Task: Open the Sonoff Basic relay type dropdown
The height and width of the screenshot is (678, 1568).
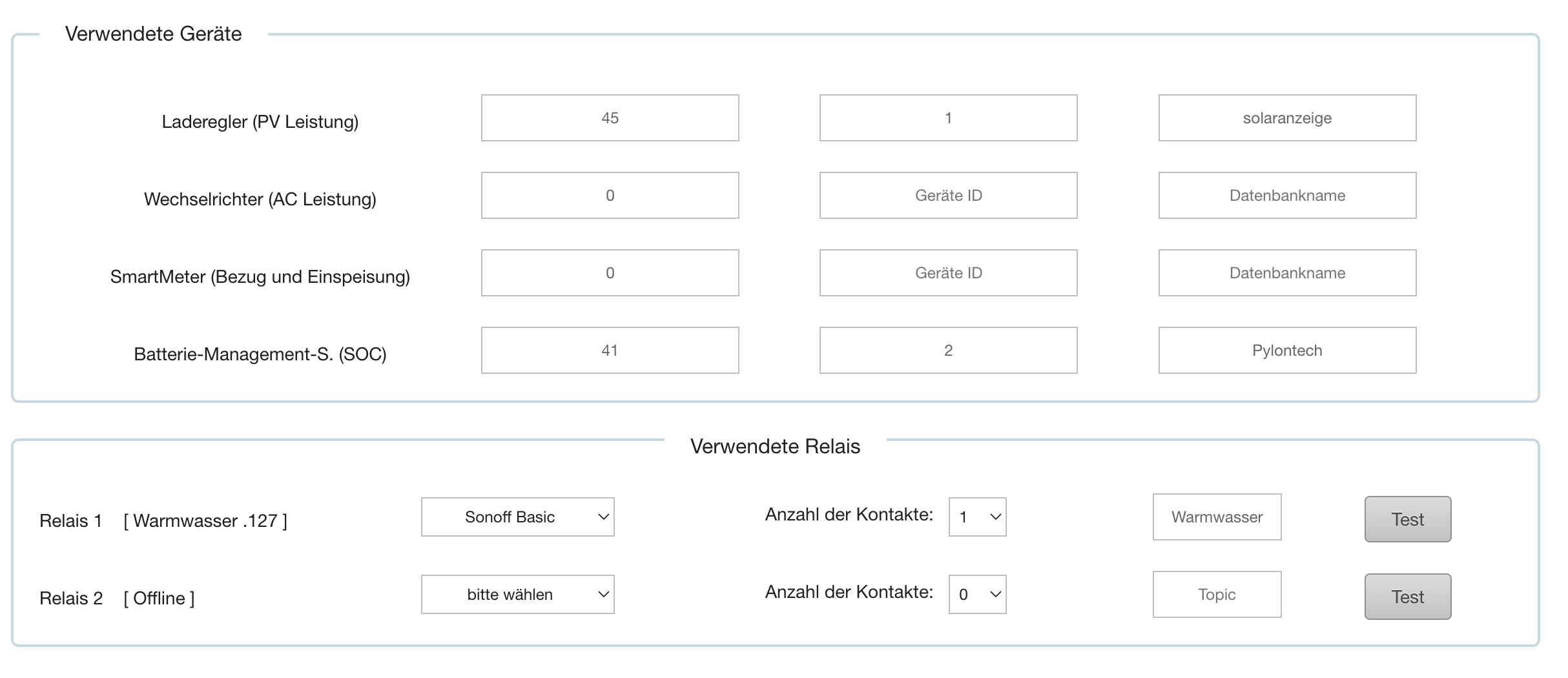Action: [517, 517]
